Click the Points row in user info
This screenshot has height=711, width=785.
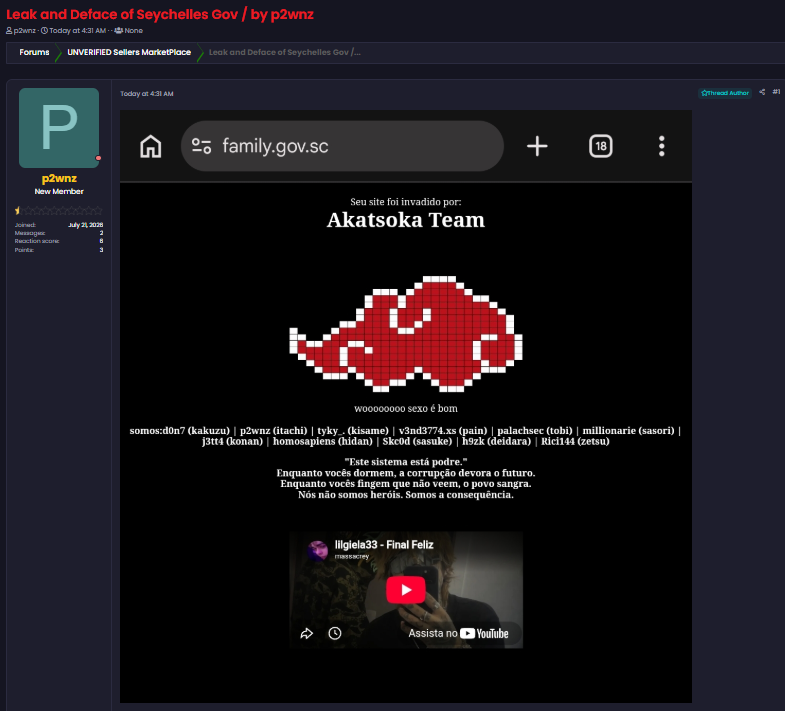tap(59, 250)
